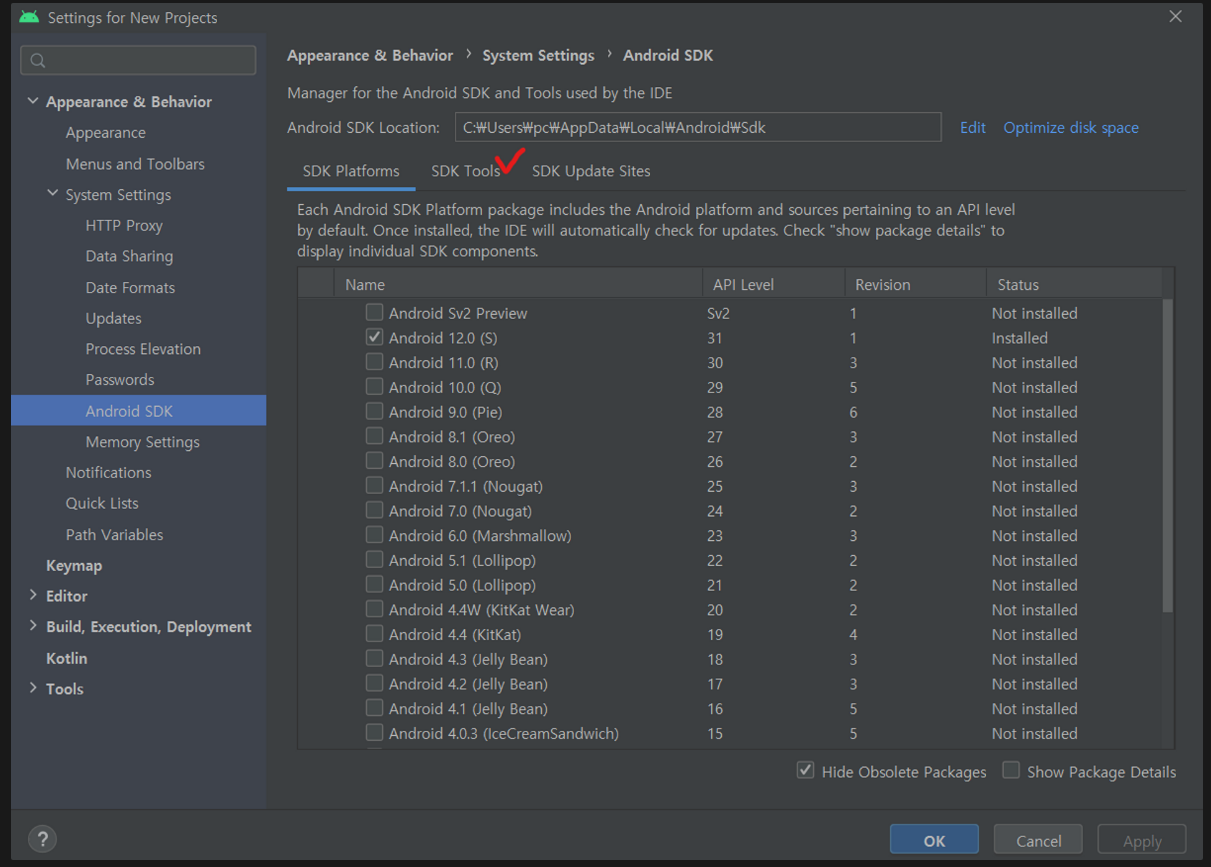Toggle Hide Obsolete Packages checkbox
Viewport: 1211px width, 867px height.
click(805, 770)
